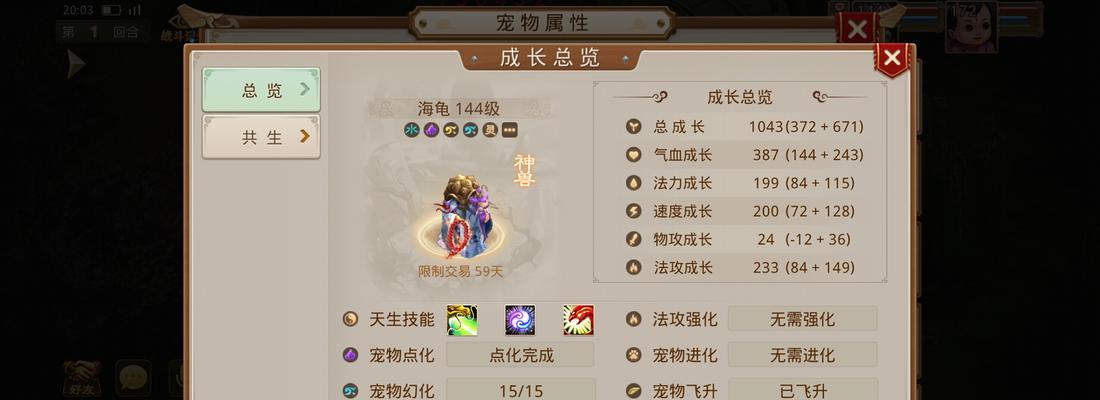Expand the chevron on the 共生 tab

(304, 136)
